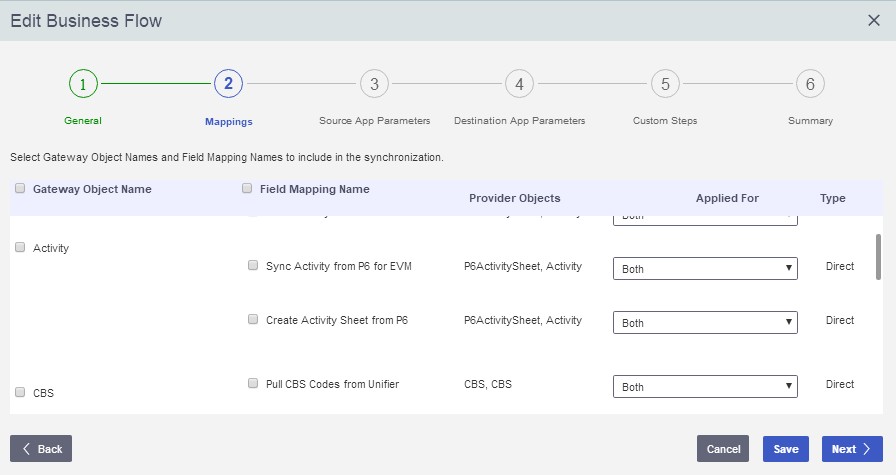Check the Gateway Object Name select-all box
The image size is (896, 475).
click(x=20, y=188)
